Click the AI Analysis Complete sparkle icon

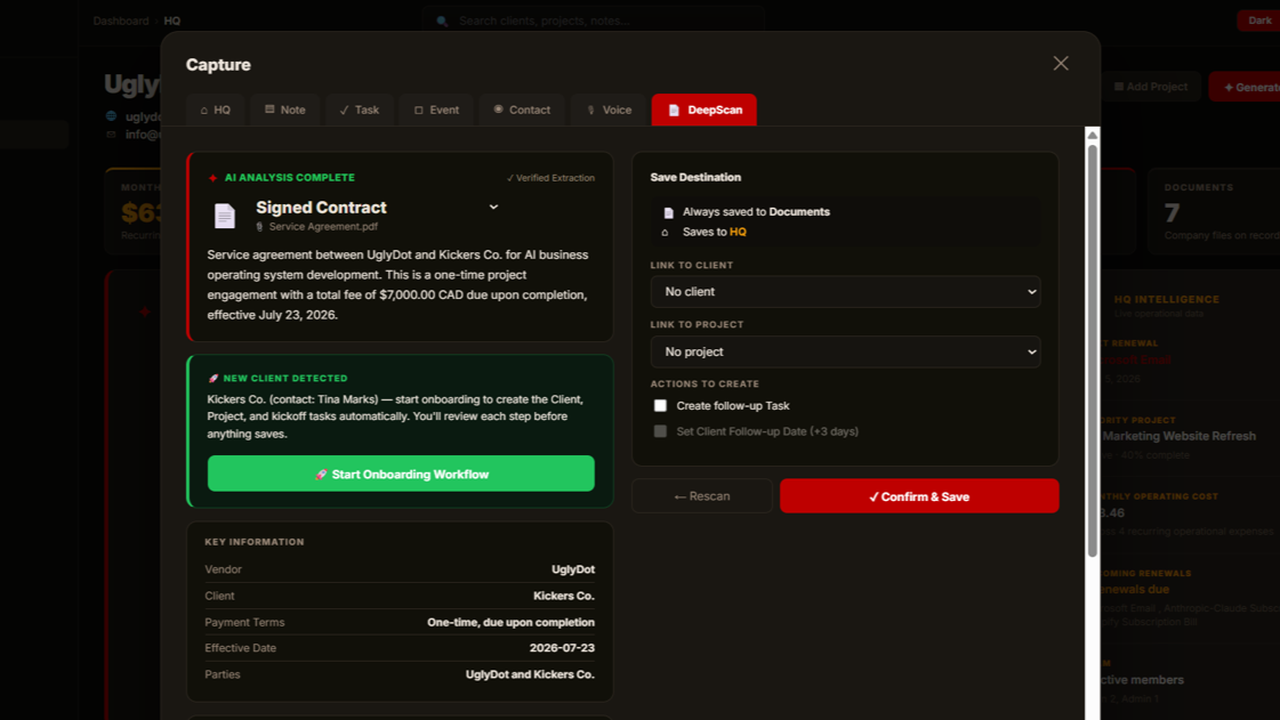[x=213, y=178]
